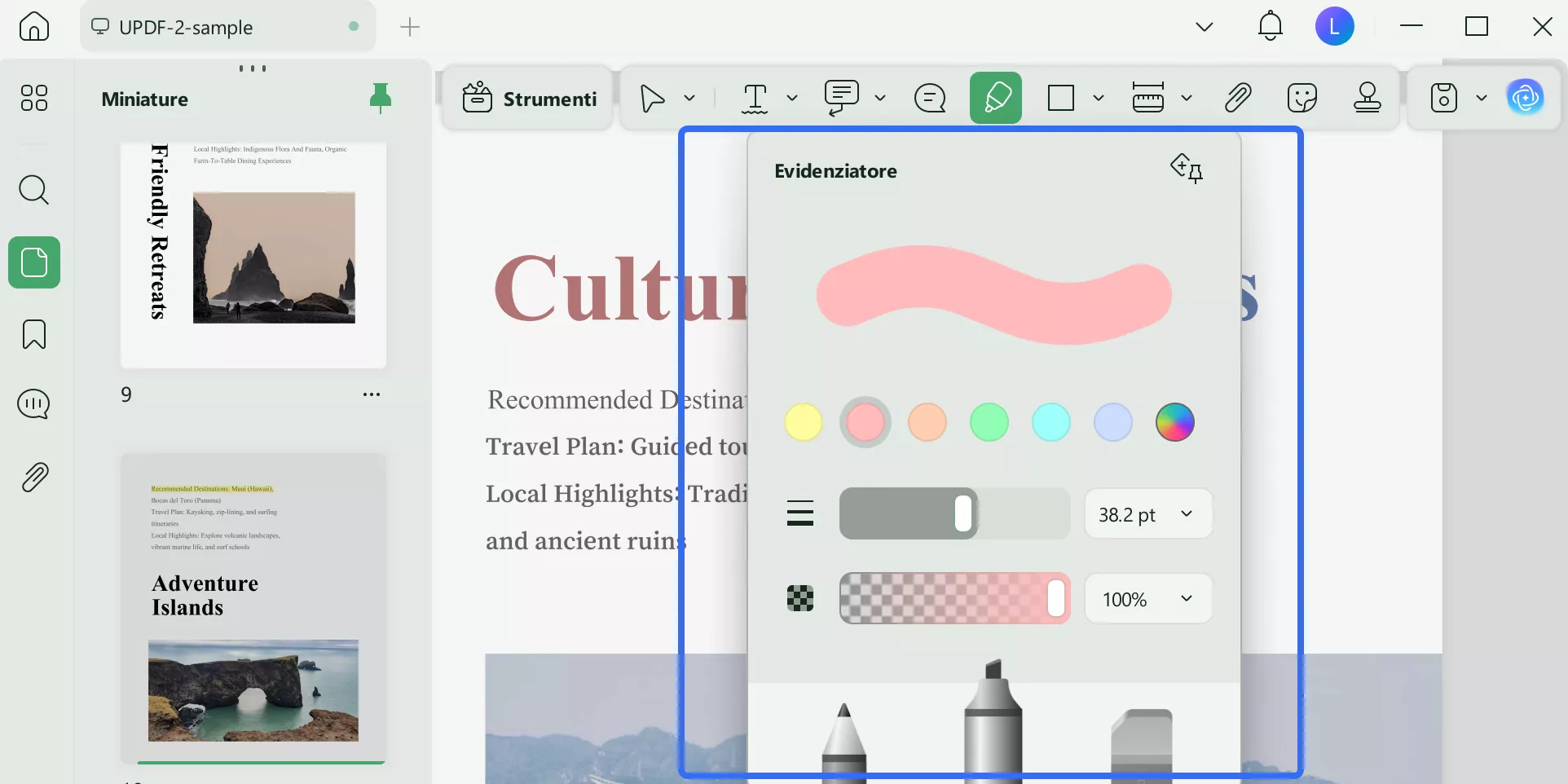Open the notifications bell
This screenshot has width=1568, height=784.
point(1271,27)
